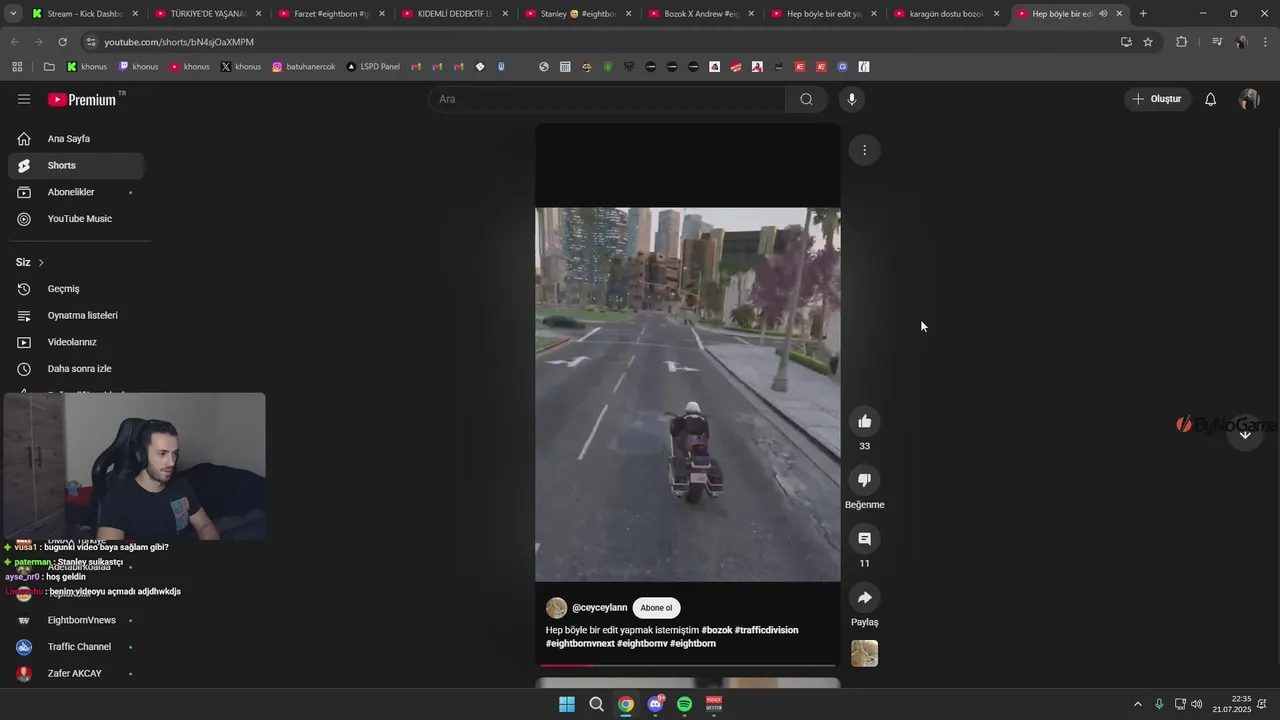Share this Short via Paylaş arrow
The image size is (1280, 720).
[864, 598]
